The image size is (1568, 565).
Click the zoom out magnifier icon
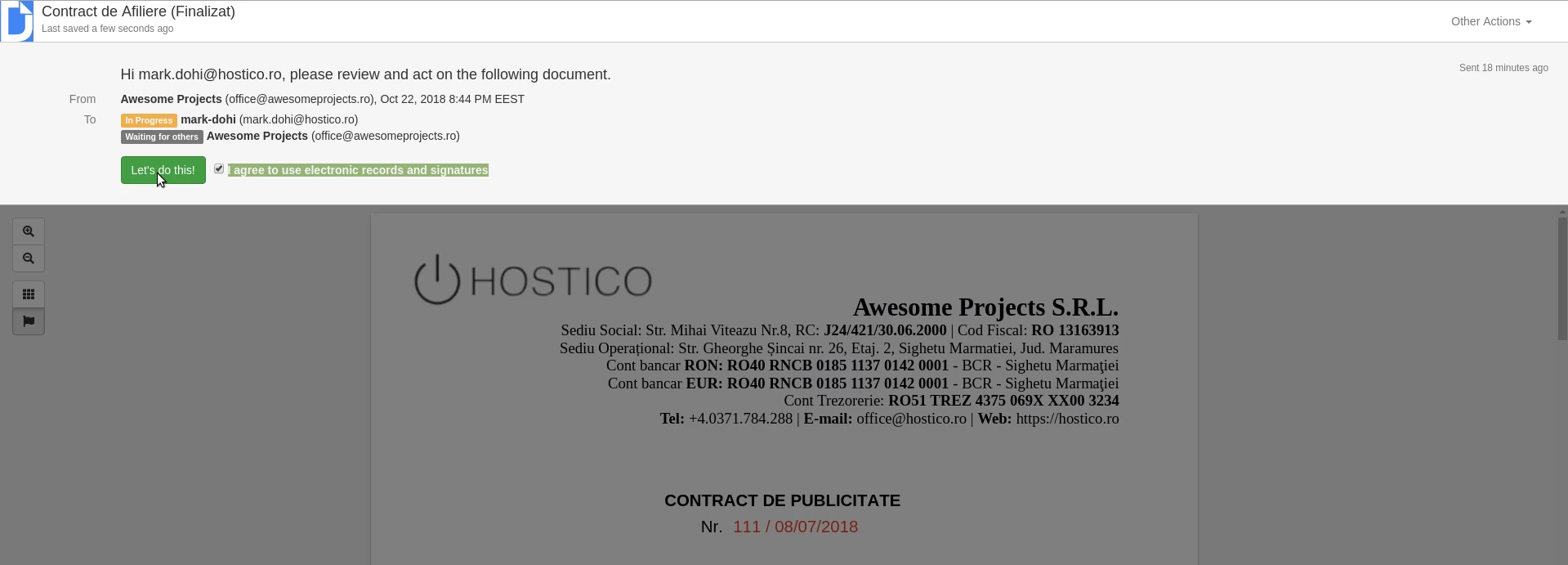point(29,258)
